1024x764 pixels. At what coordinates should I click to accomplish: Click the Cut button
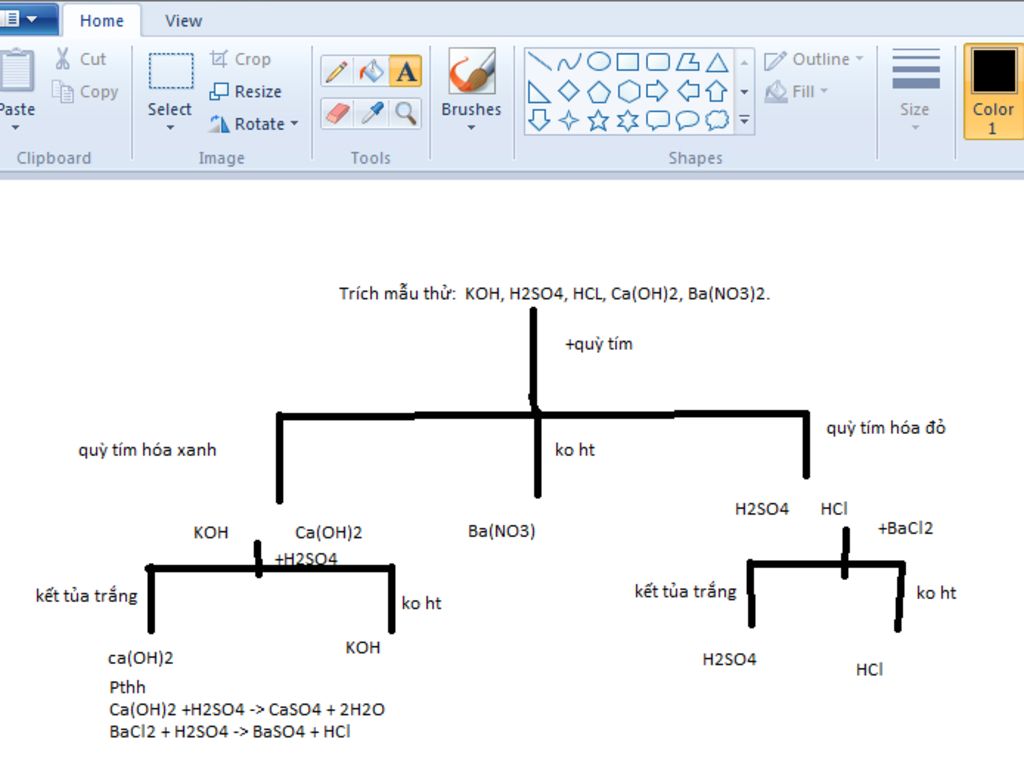(81, 59)
